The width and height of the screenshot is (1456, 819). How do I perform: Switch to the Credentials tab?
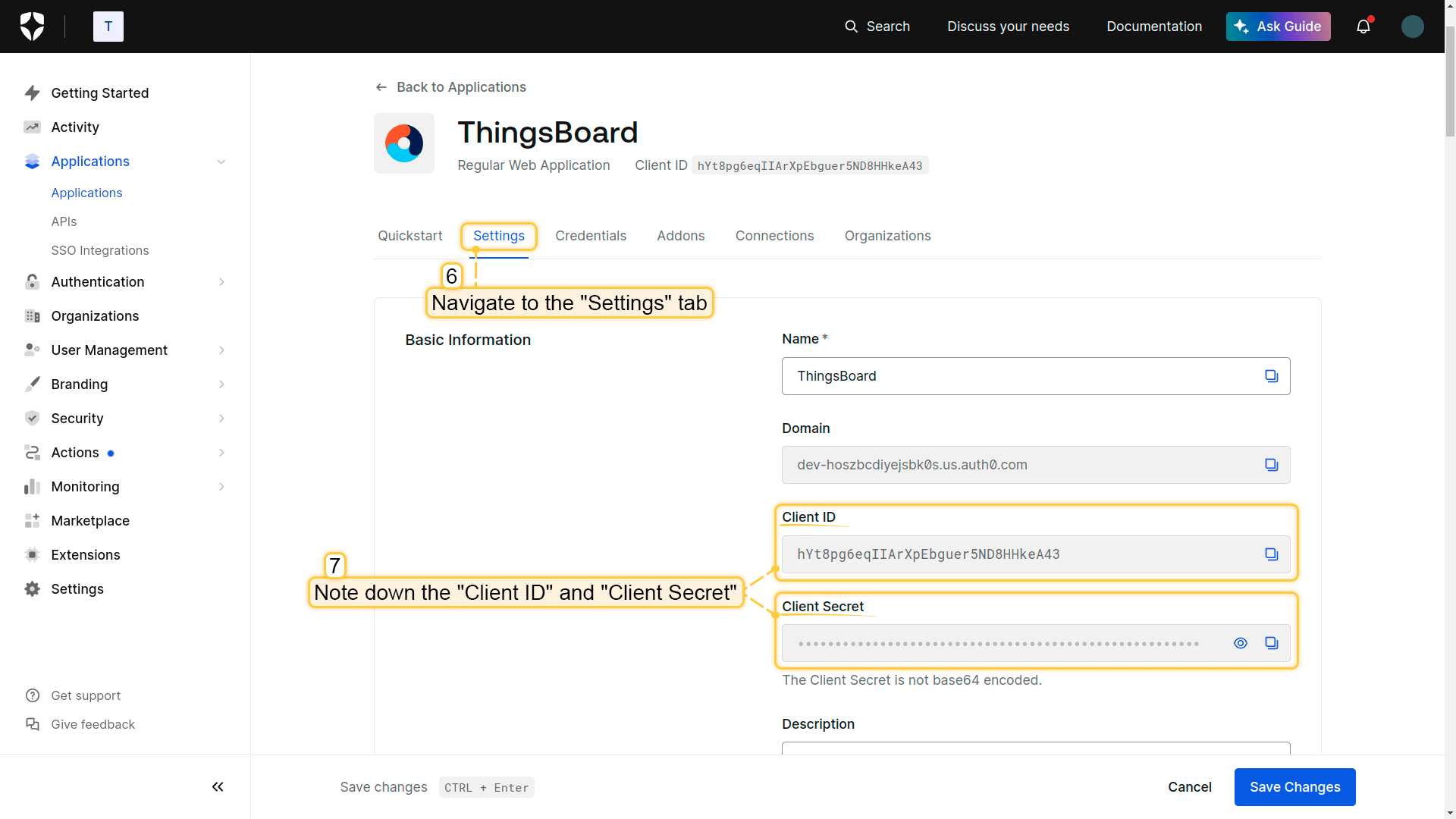590,236
